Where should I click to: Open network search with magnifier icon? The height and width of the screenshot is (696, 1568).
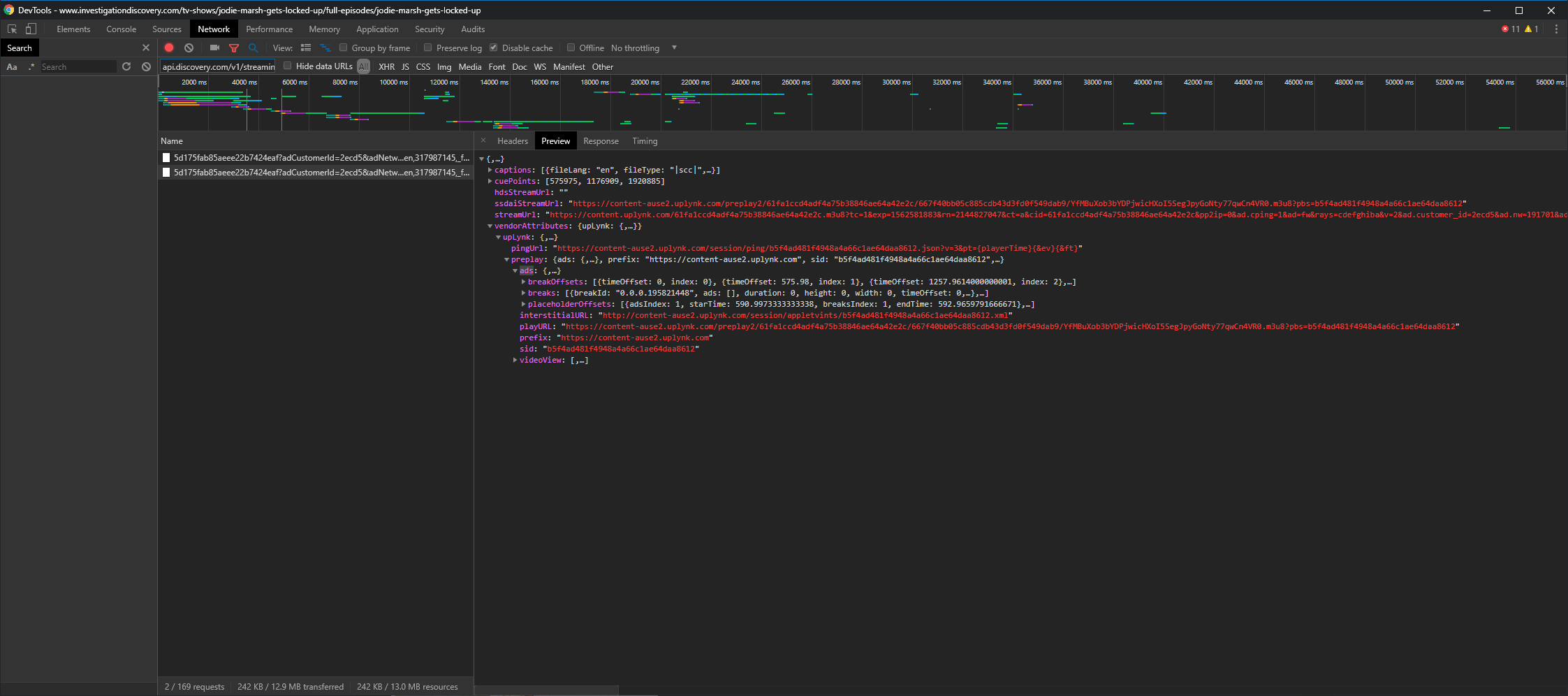[253, 48]
